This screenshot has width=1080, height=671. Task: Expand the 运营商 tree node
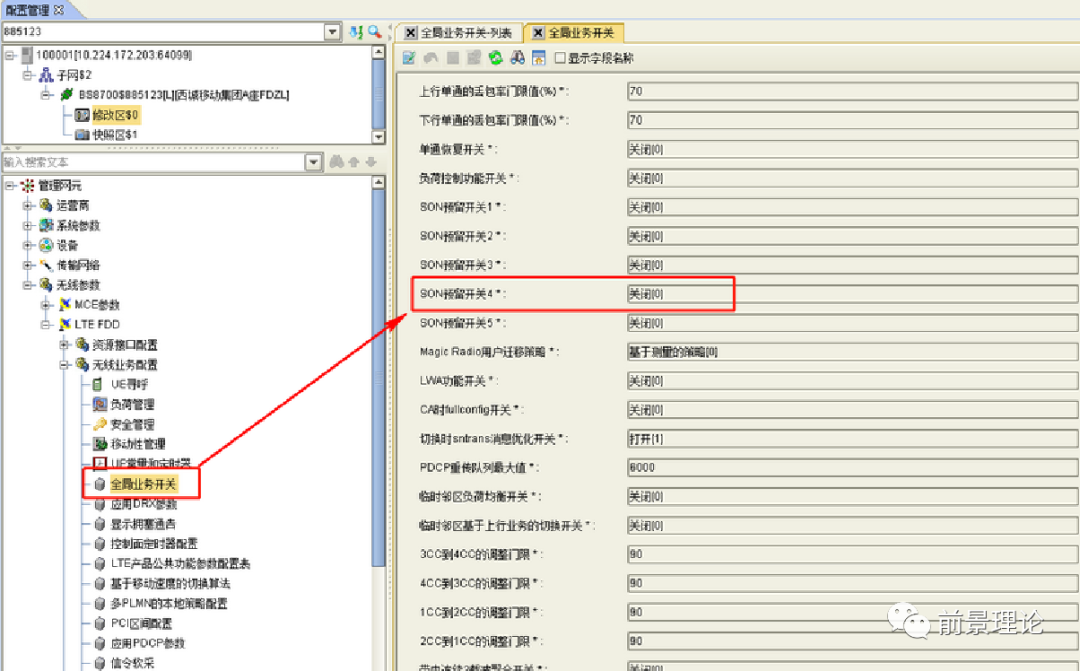click(29, 205)
